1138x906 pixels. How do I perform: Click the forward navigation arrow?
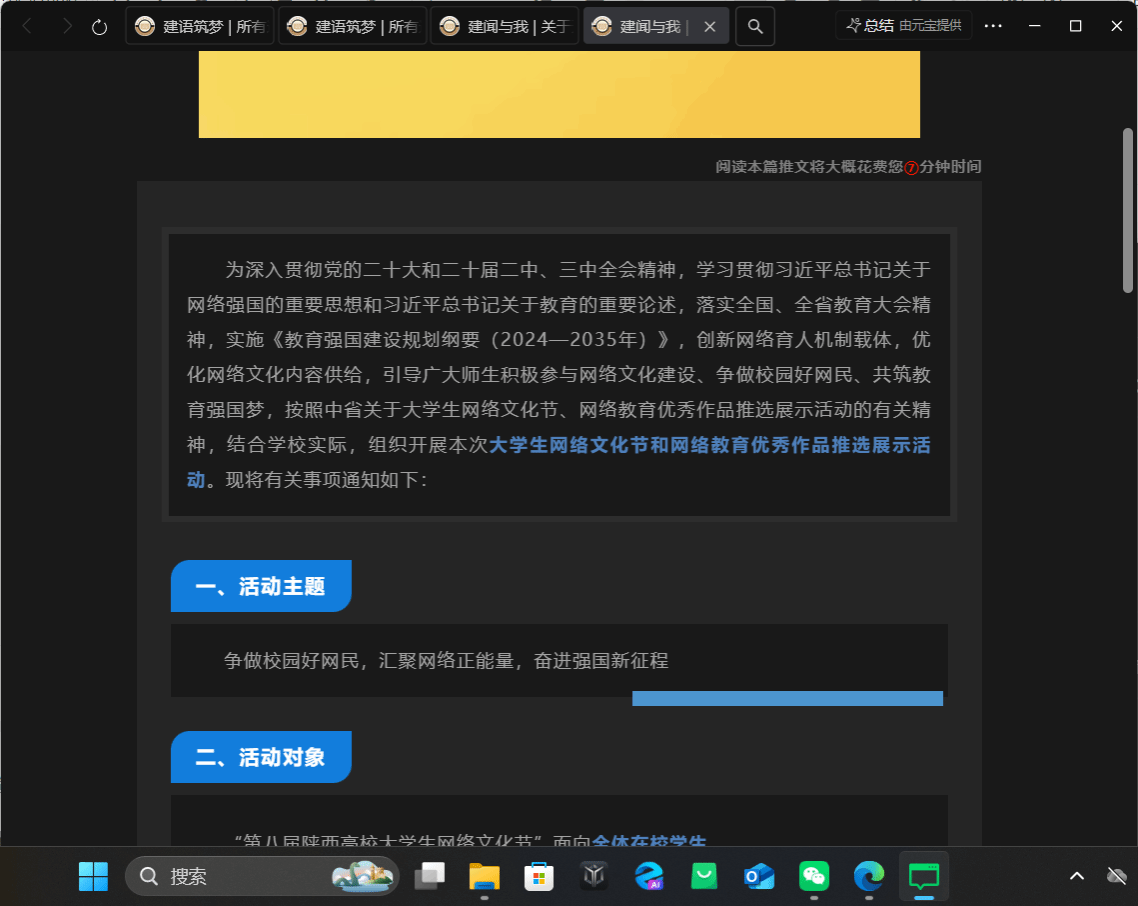67,27
